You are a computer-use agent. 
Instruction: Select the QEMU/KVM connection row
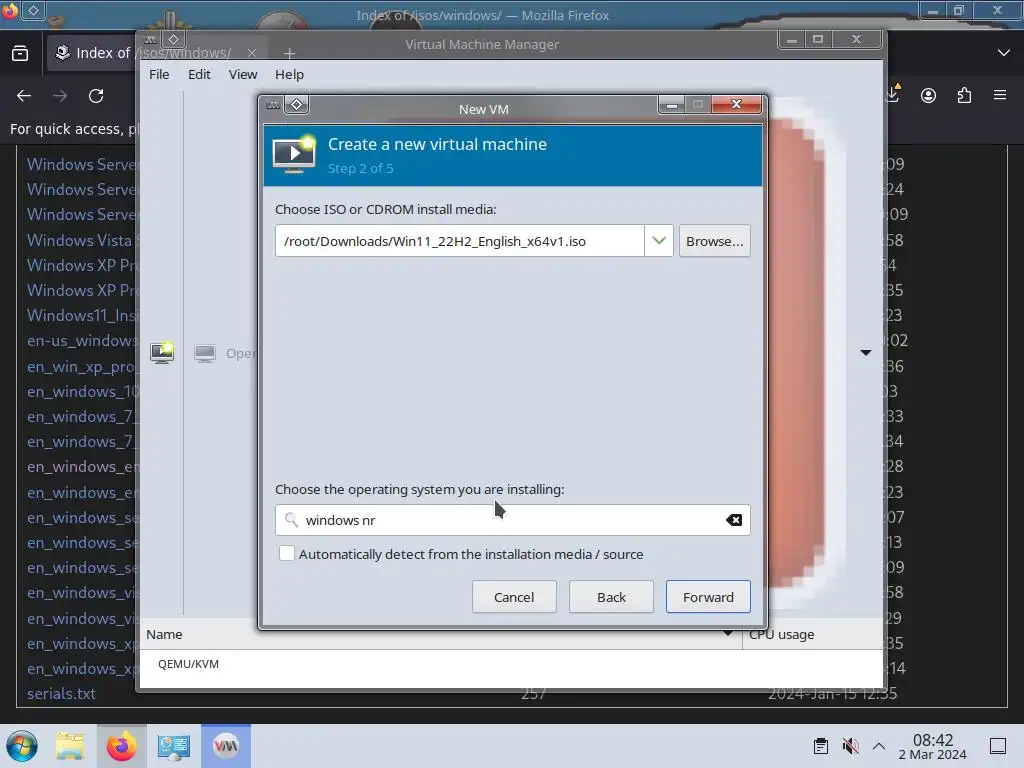click(x=511, y=664)
